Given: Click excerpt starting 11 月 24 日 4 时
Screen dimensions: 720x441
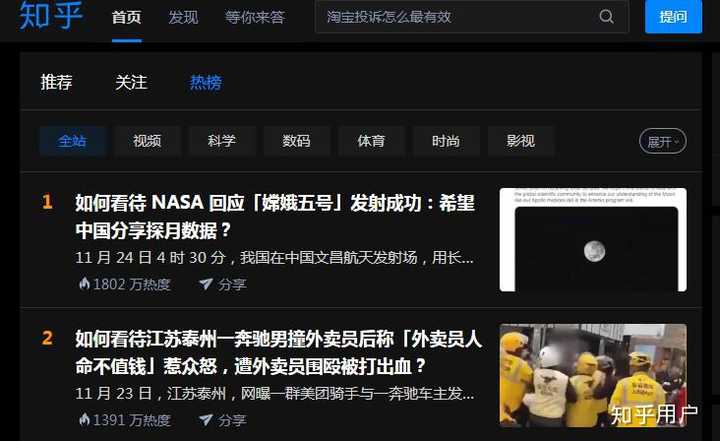Looking at the screenshot, I should pyautogui.click(x=274, y=258).
